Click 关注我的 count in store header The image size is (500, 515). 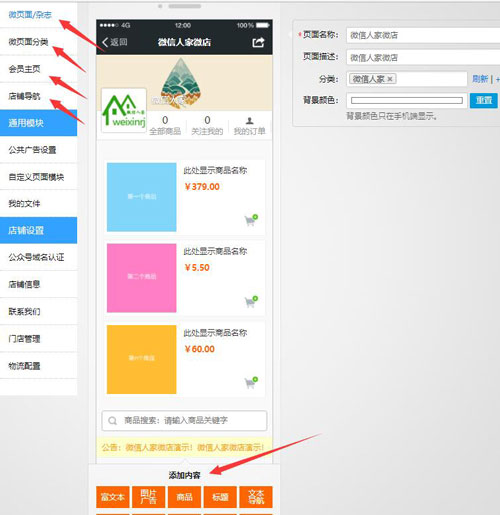207,125
